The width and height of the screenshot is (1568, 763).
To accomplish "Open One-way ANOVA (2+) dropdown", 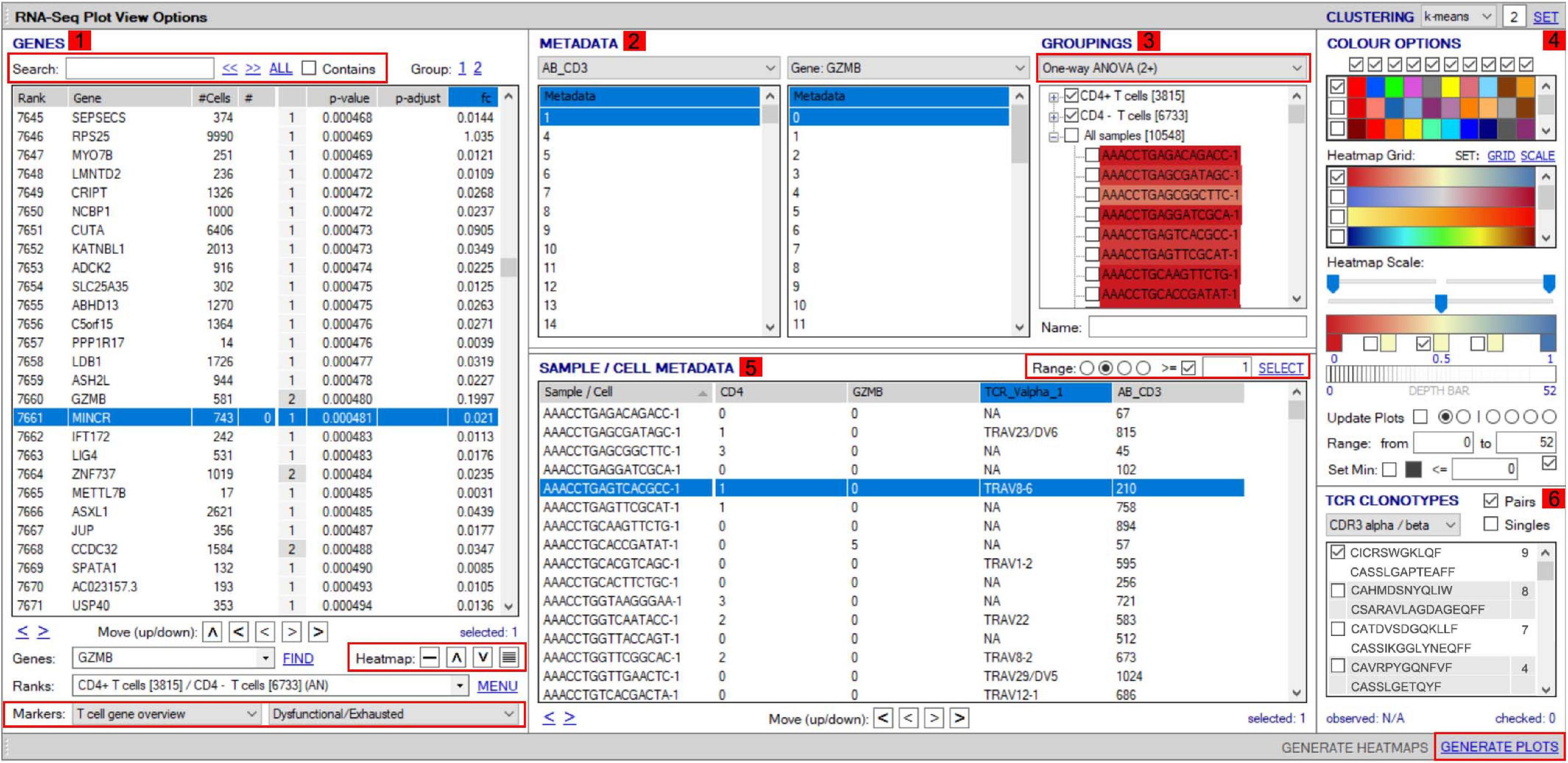I will point(1172,68).
